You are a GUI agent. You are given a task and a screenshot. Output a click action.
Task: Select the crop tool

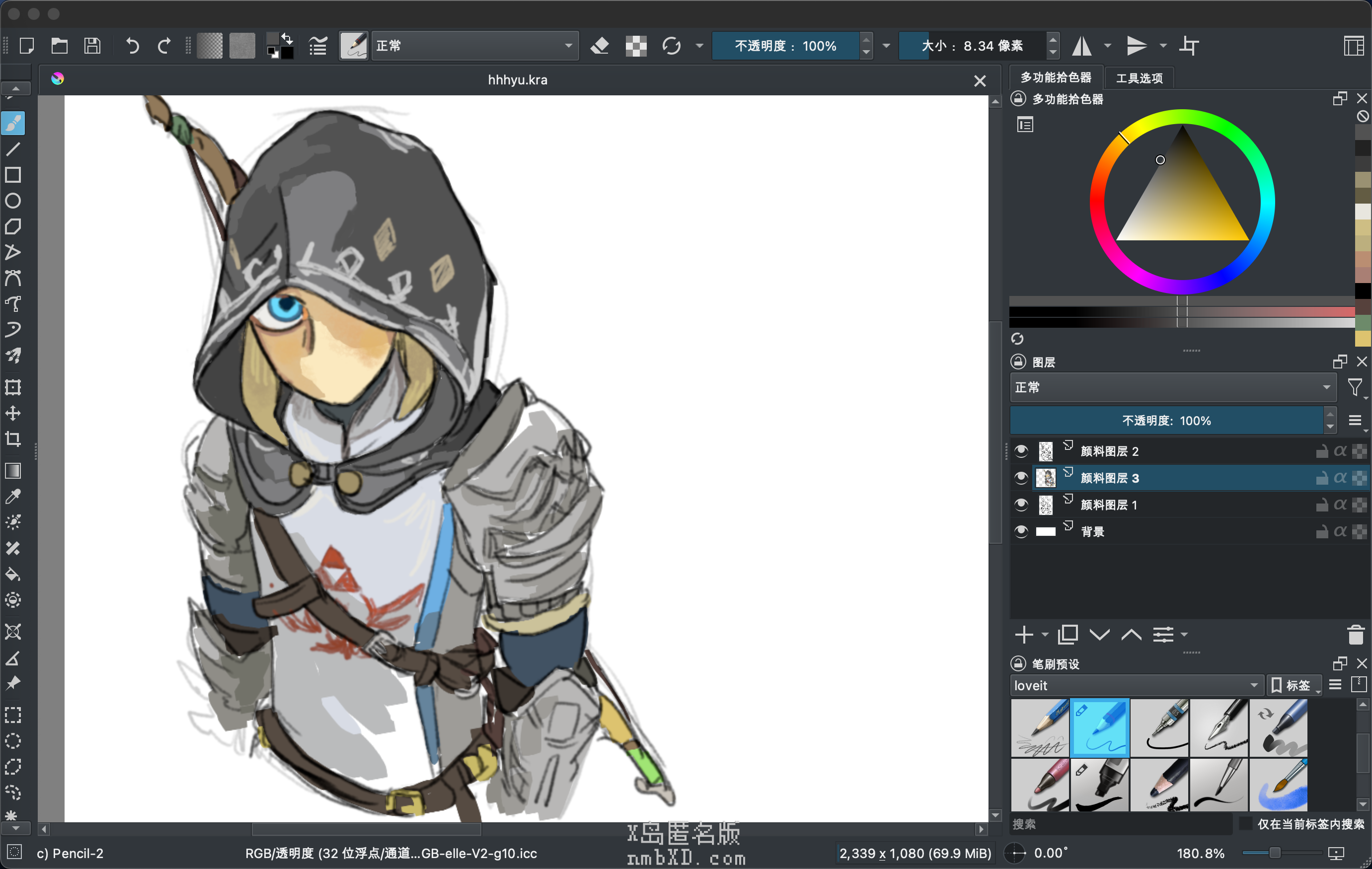(x=13, y=439)
